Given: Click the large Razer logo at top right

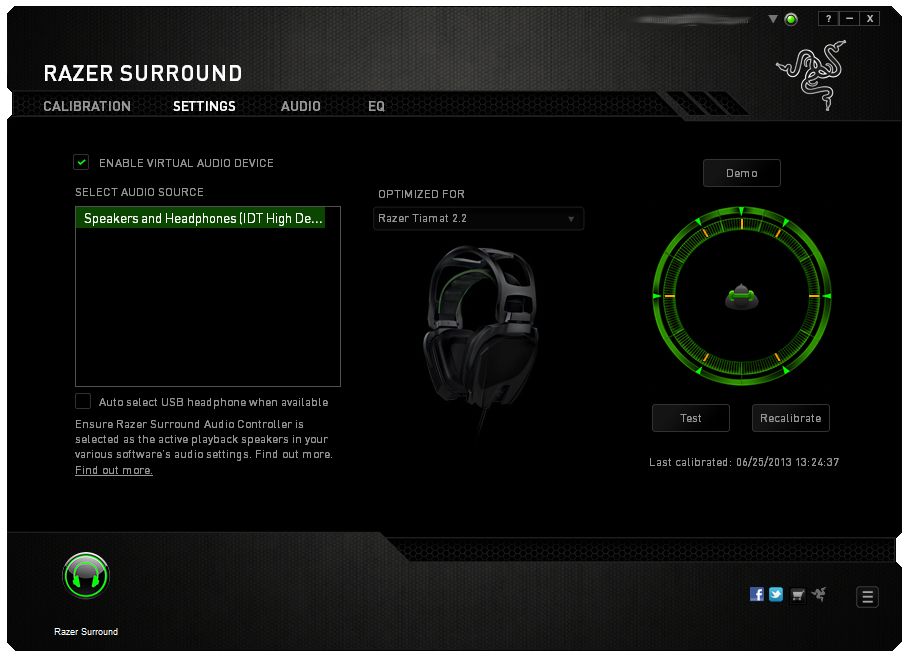Looking at the screenshot, I should (x=812, y=74).
